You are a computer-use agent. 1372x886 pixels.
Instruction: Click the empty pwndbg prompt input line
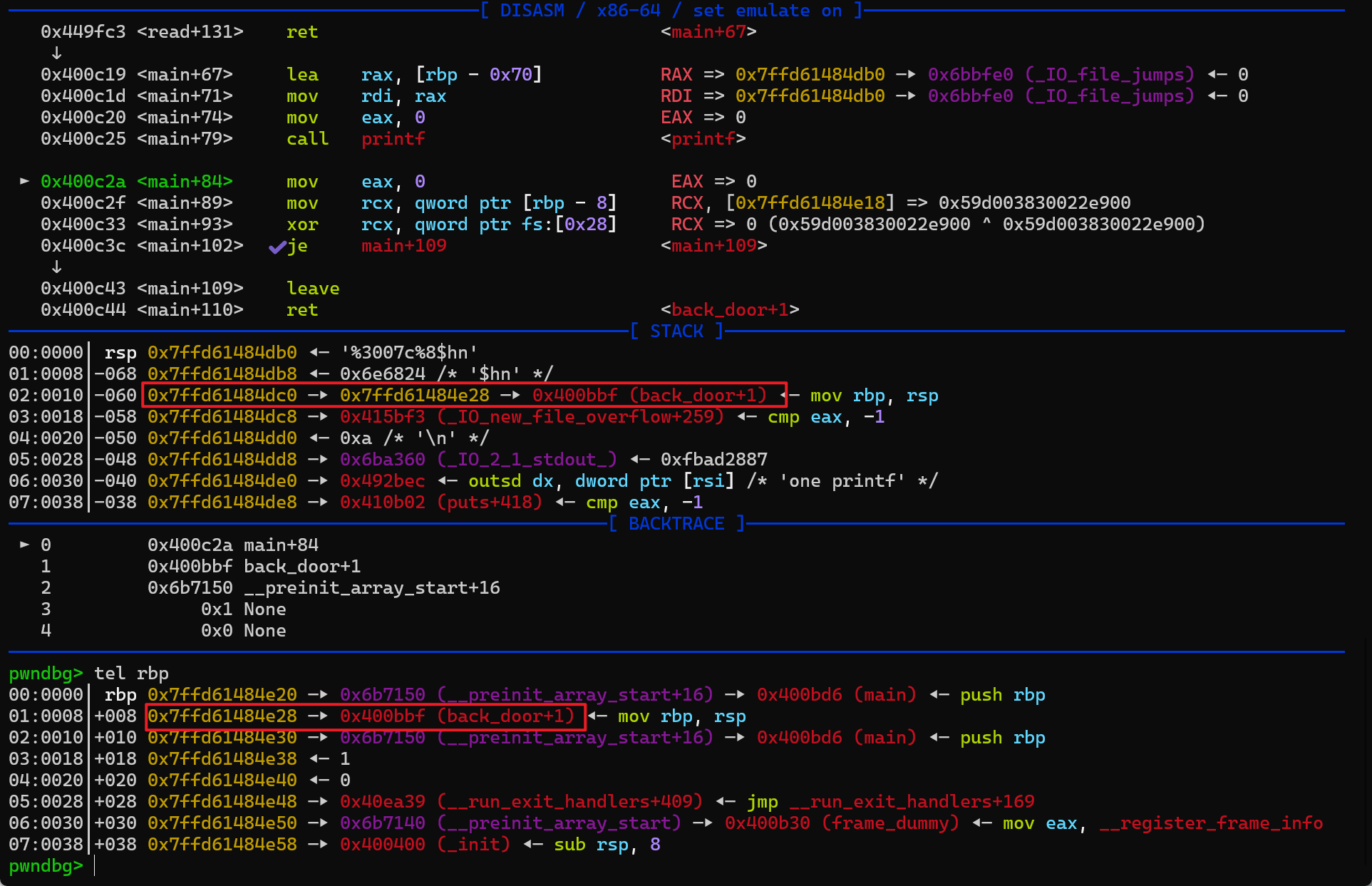coord(96,866)
